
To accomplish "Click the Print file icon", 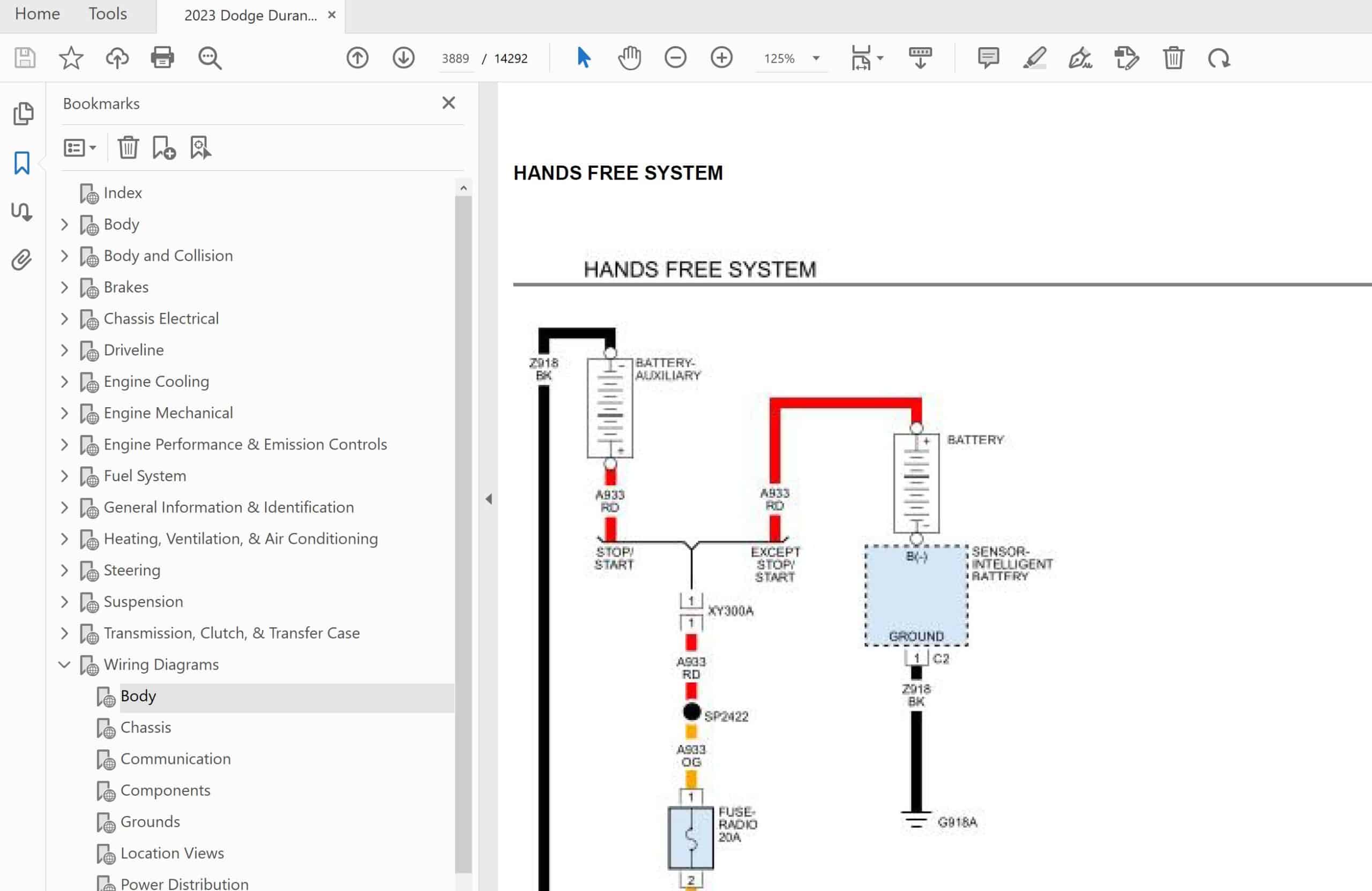I will pos(162,58).
